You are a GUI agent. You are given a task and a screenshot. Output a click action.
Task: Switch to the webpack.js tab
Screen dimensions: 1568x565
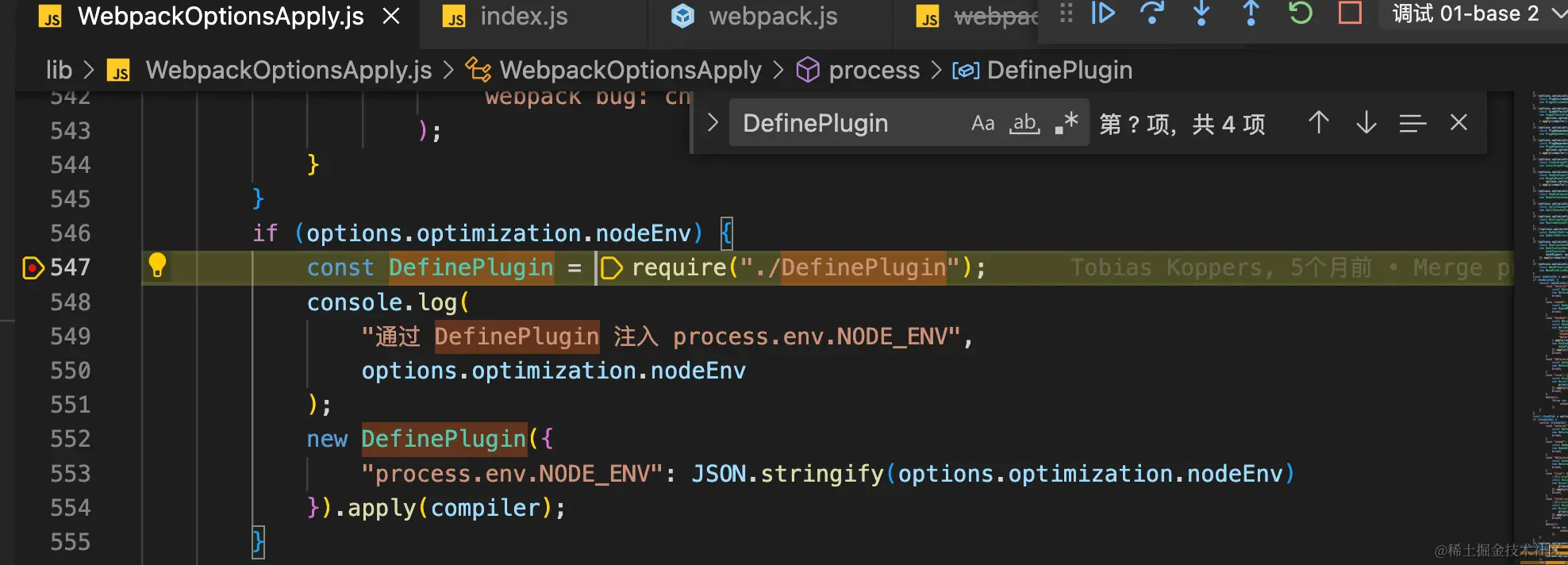pos(773,17)
